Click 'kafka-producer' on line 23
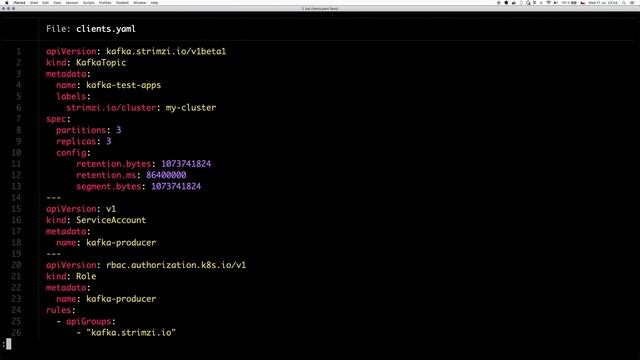Screen dimensions: 640x360 coord(121,299)
